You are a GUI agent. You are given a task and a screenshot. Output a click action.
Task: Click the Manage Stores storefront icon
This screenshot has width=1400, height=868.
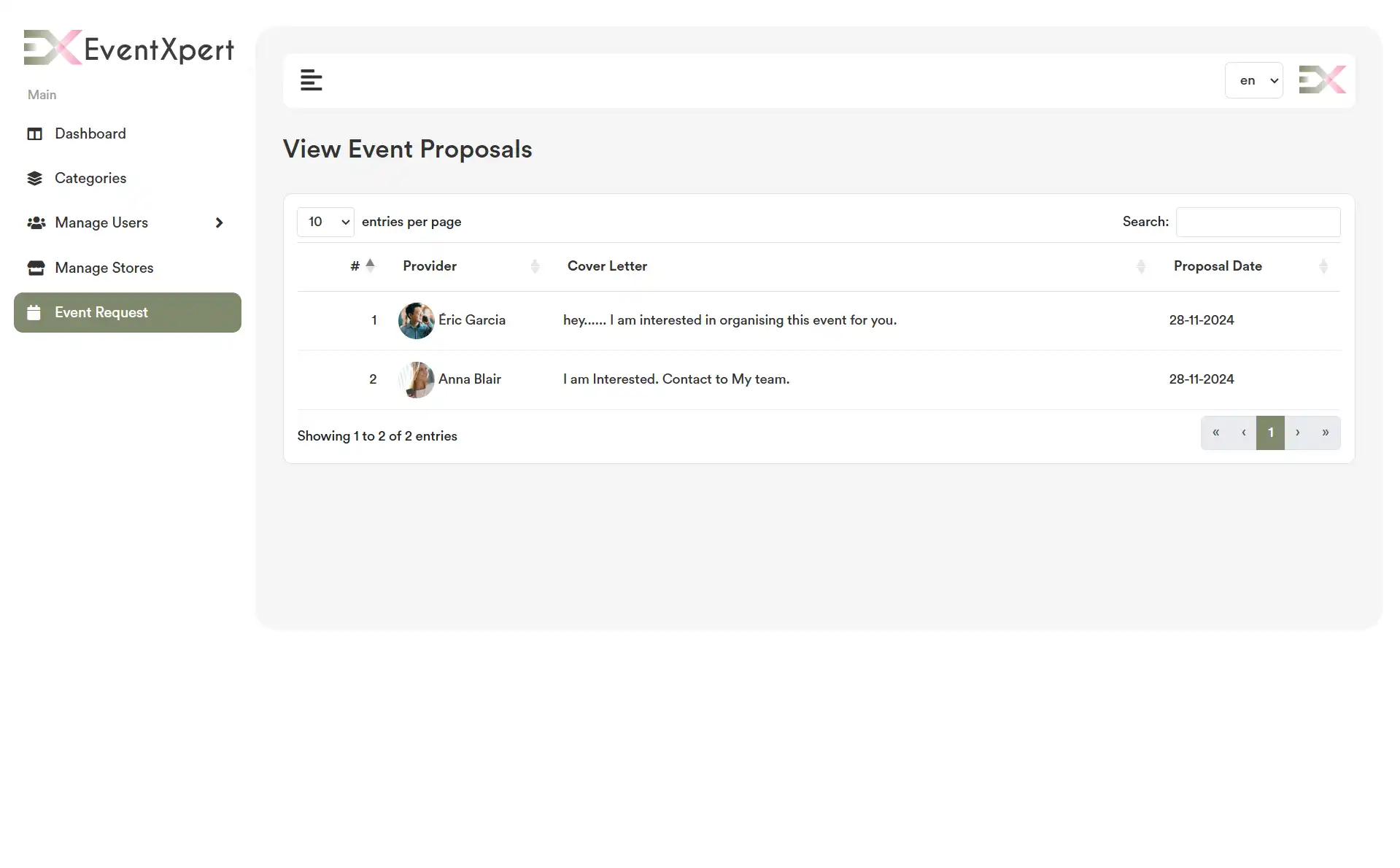click(x=36, y=268)
